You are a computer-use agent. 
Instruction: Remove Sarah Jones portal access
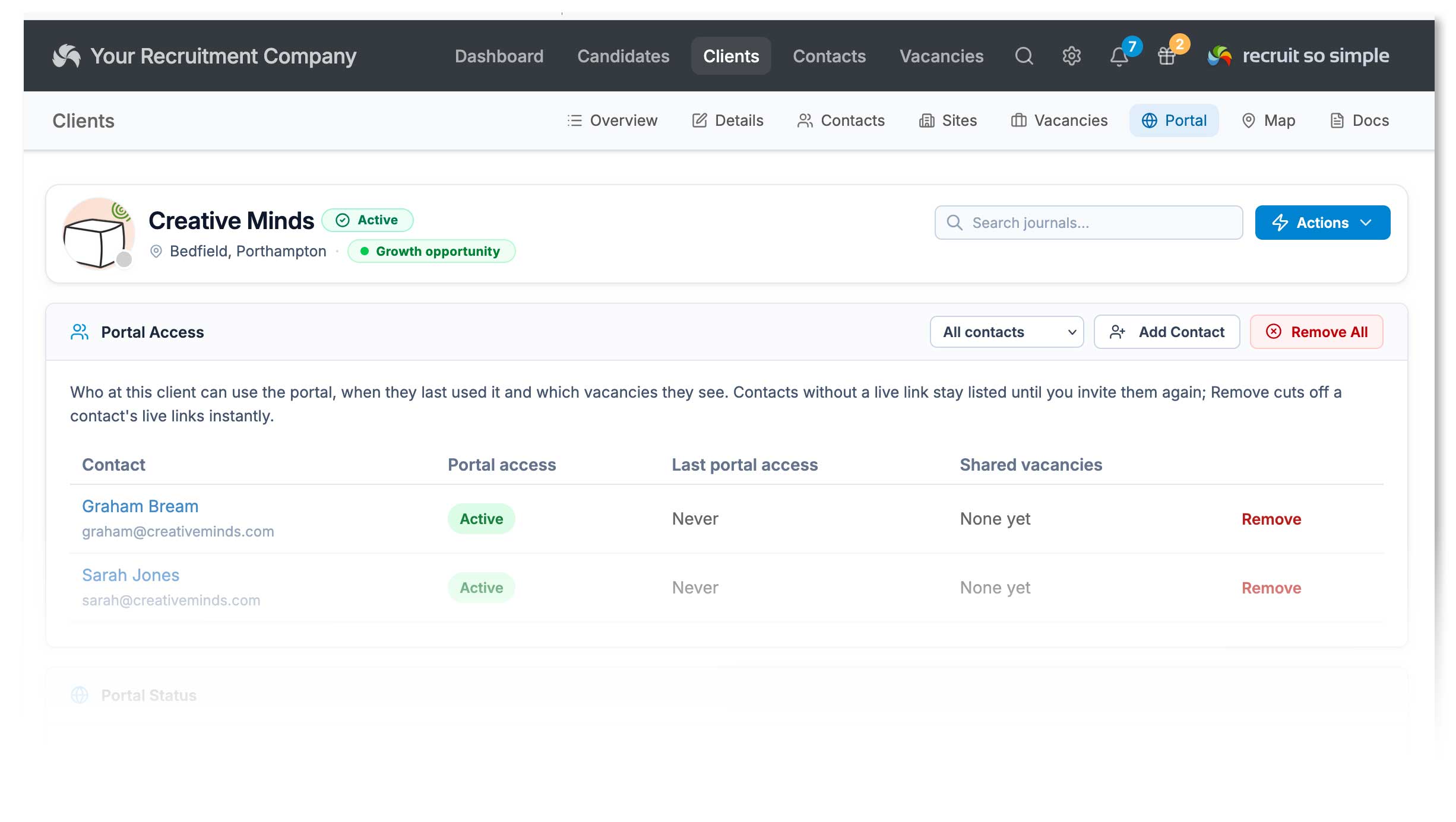[x=1271, y=588]
